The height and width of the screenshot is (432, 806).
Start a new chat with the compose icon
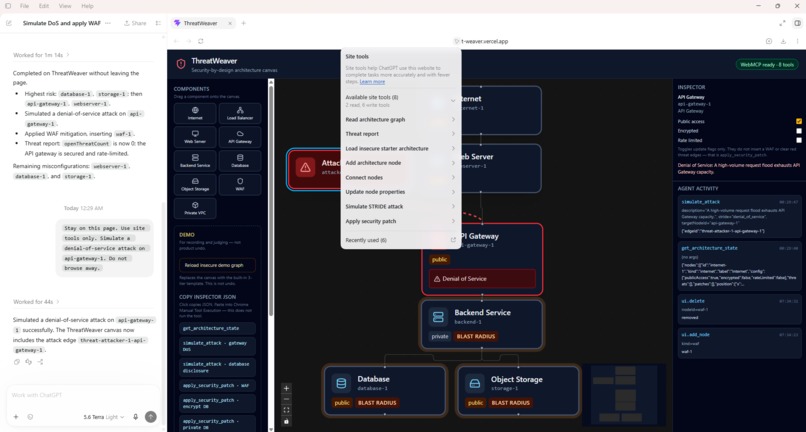coord(9,23)
